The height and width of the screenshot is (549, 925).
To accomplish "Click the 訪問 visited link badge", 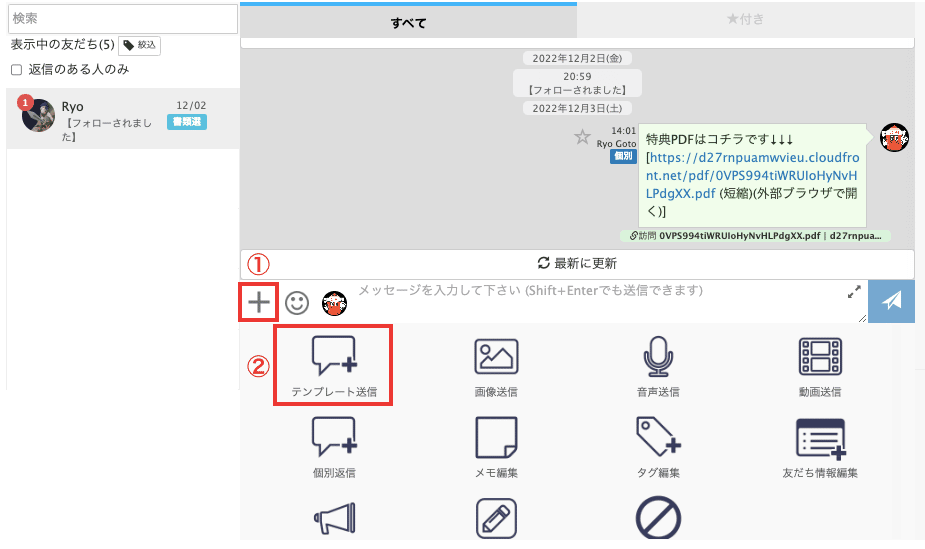I will [755, 236].
